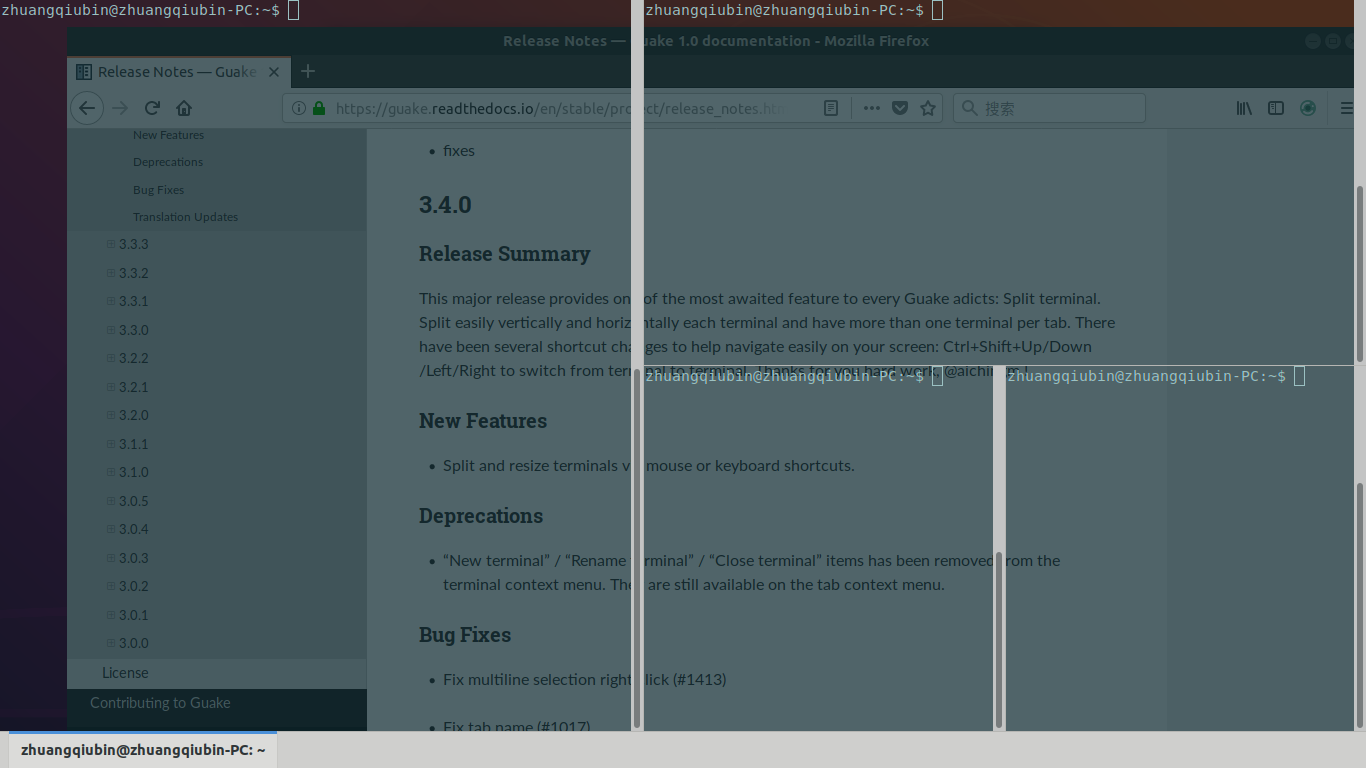Viewport: 1366px width, 768px height.
Task: Click the Deprecations heading in page content
Action: tap(481, 516)
